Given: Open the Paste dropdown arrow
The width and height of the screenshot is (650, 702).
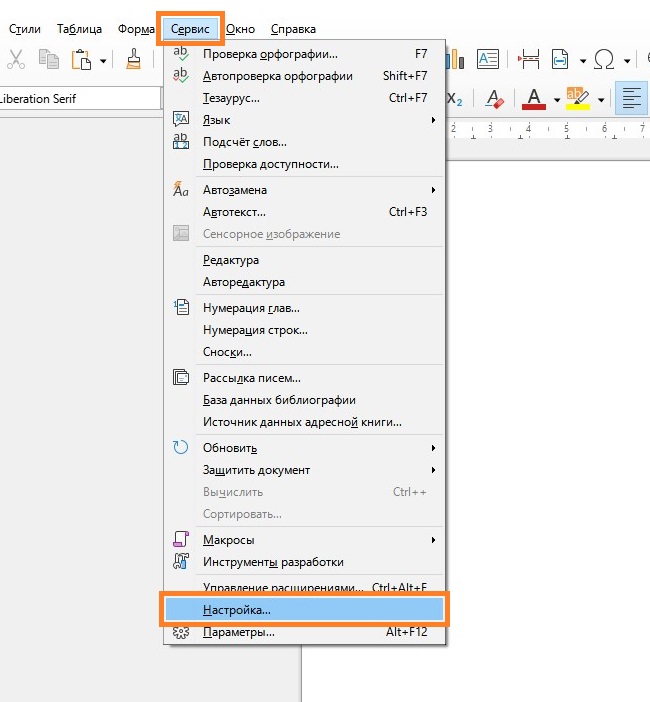Looking at the screenshot, I should (103, 61).
